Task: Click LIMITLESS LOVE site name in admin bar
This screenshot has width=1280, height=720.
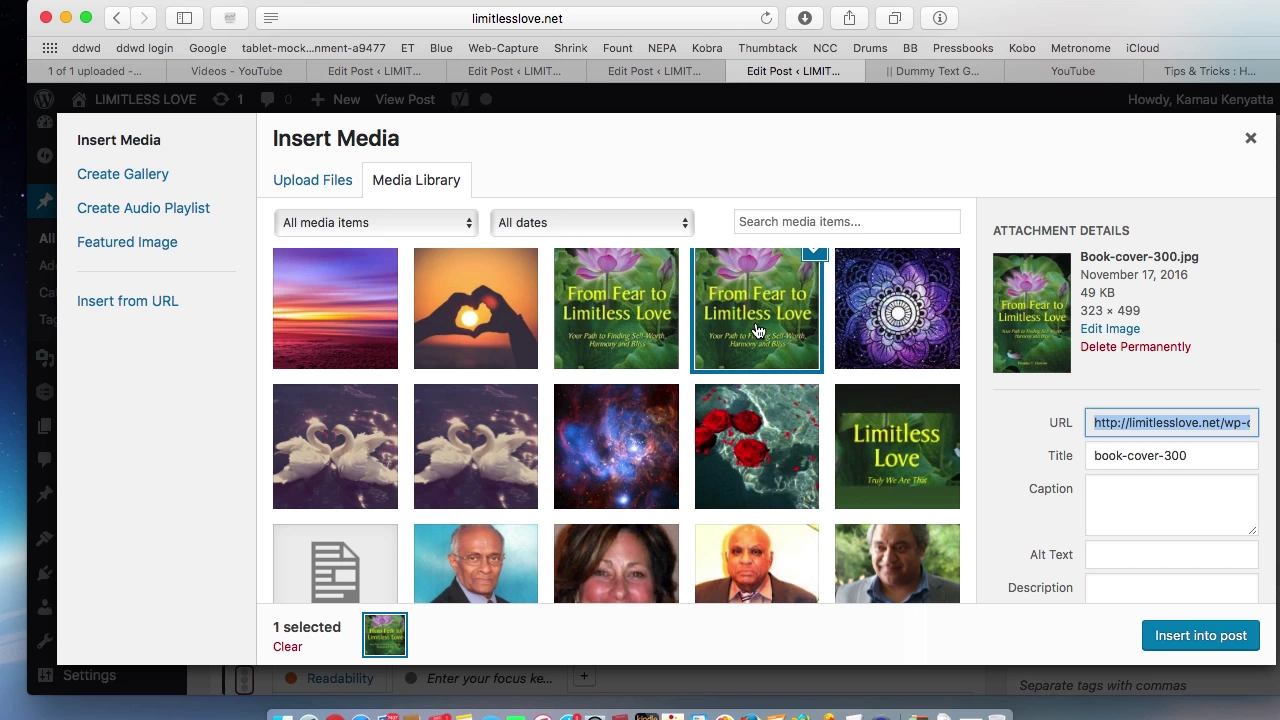Action: 134,99
